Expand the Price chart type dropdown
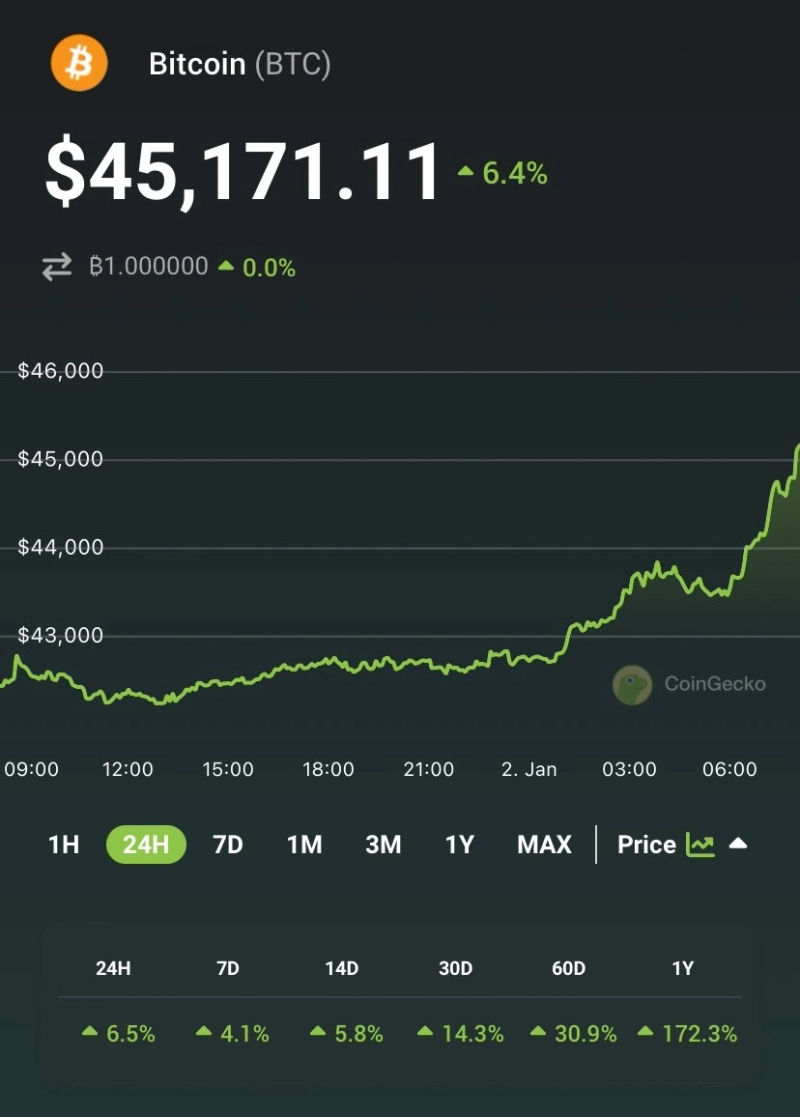The image size is (800, 1117). pos(647,845)
